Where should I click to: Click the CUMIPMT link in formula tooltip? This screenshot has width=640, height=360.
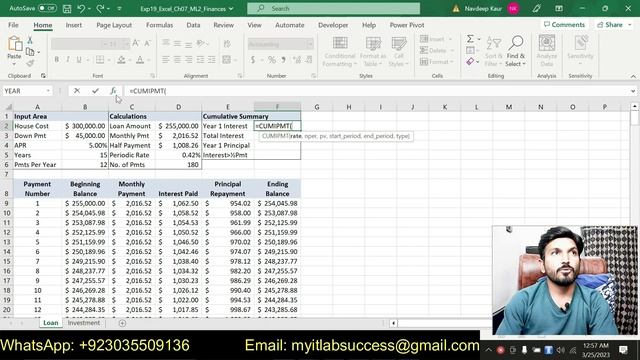(x=276, y=136)
